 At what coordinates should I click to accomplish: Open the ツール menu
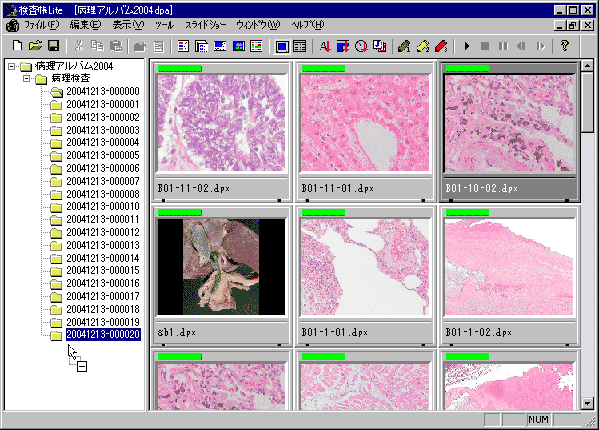coord(164,25)
